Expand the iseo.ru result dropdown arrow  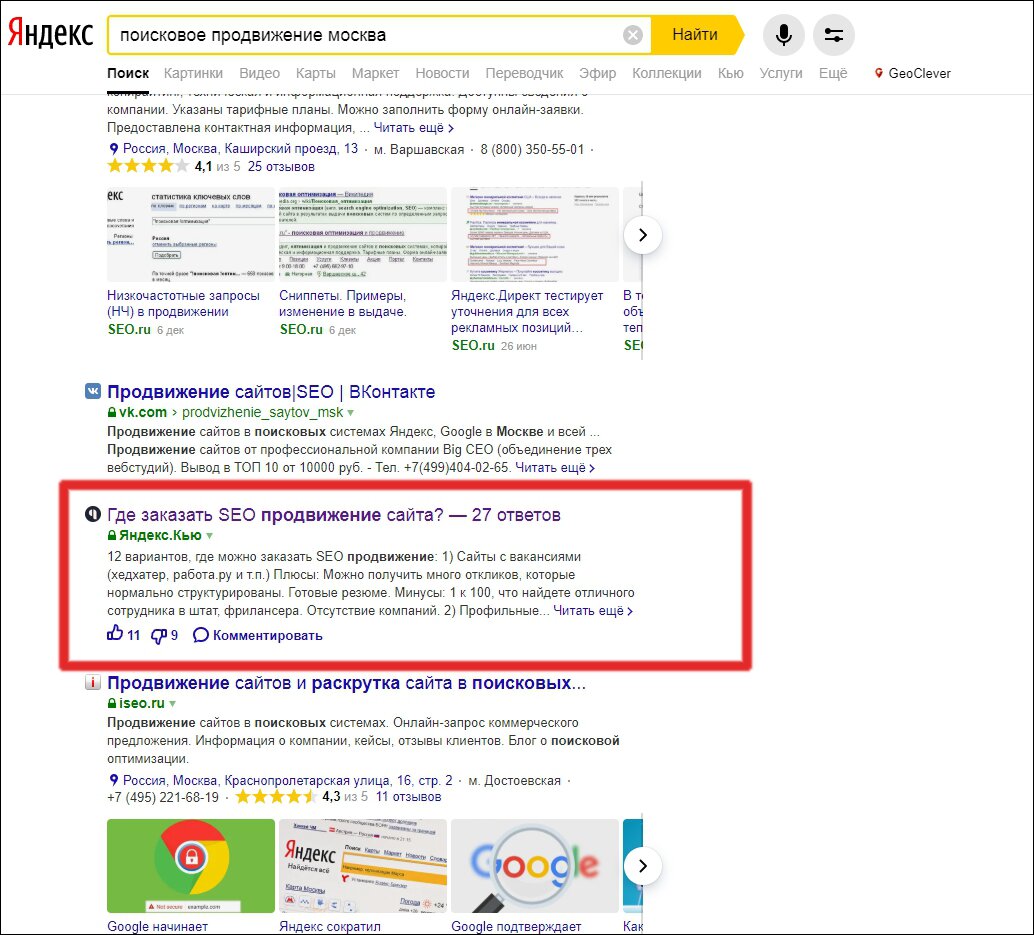(172, 704)
